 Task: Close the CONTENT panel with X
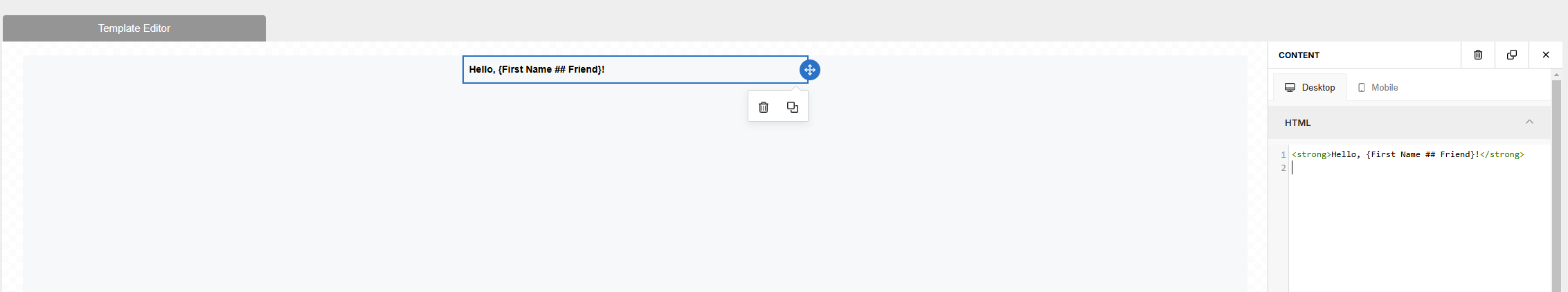click(x=1546, y=55)
